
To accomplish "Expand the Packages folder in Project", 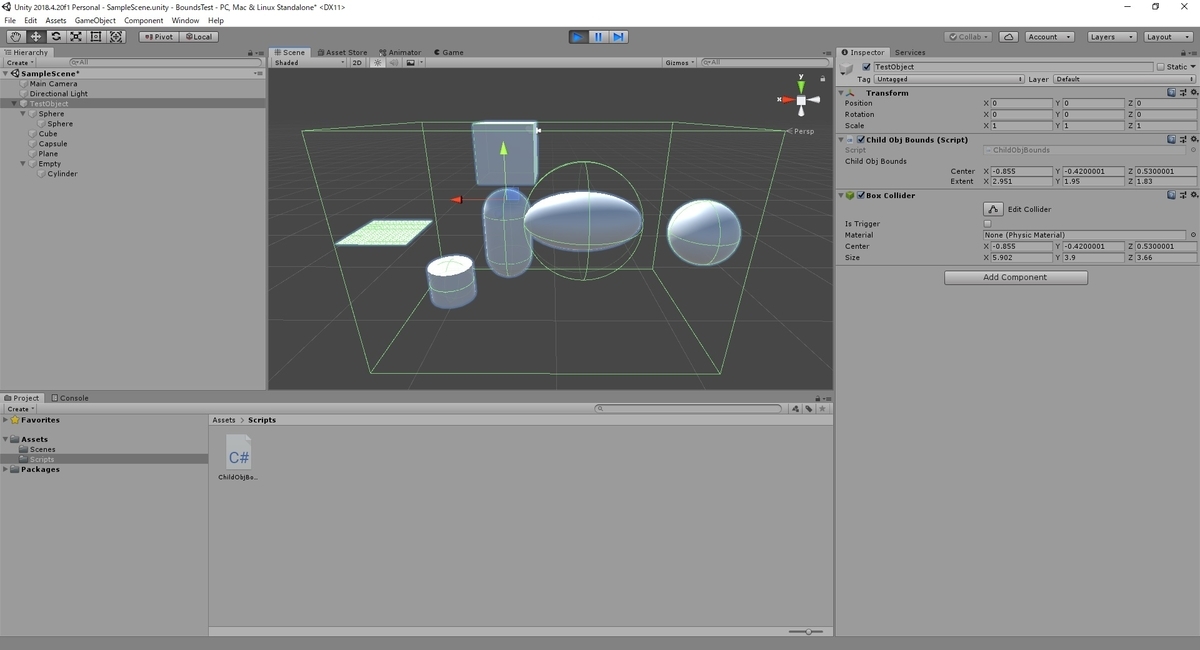I will click(x=6, y=469).
